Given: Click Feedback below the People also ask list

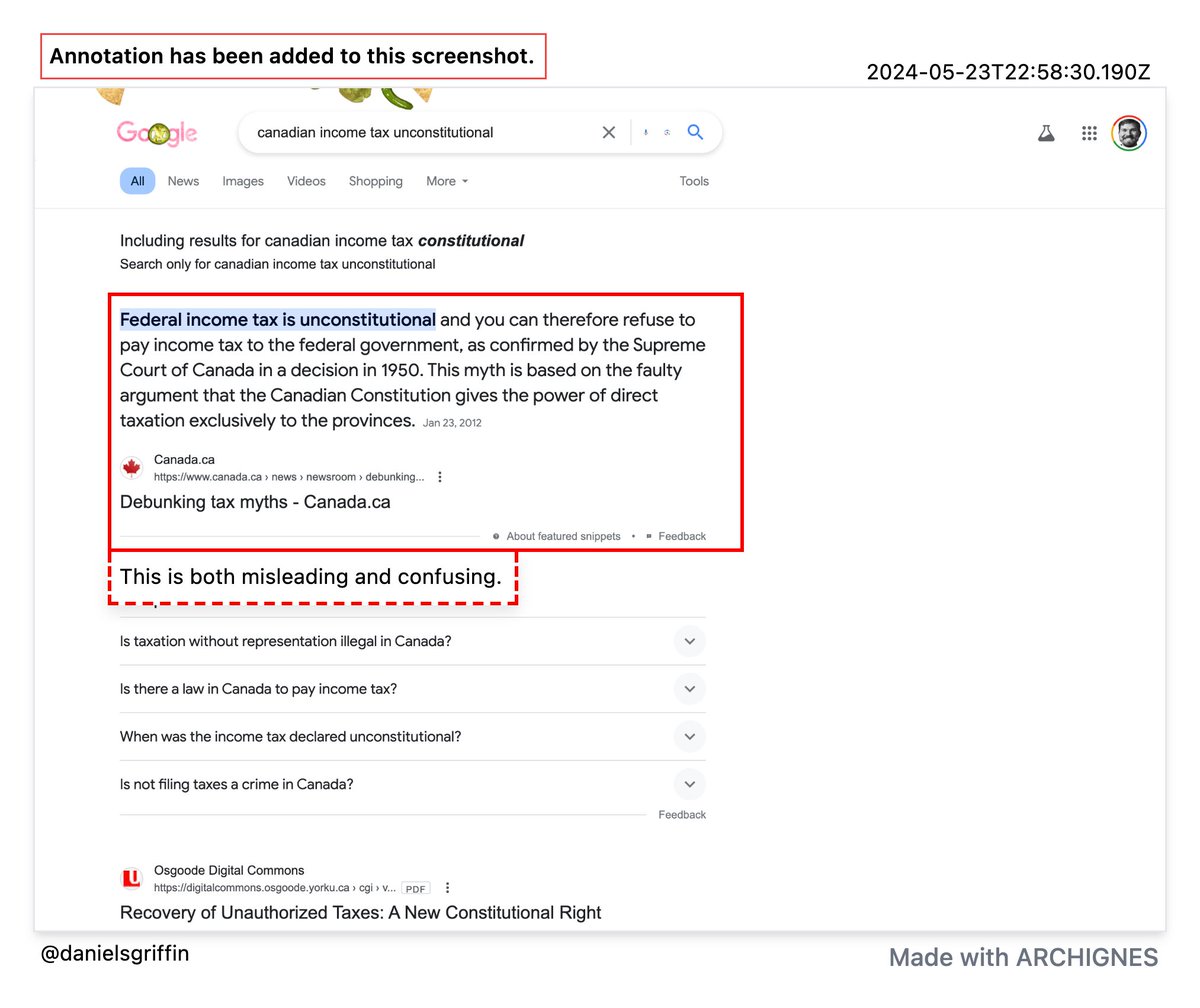Looking at the screenshot, I should point(682,815).
